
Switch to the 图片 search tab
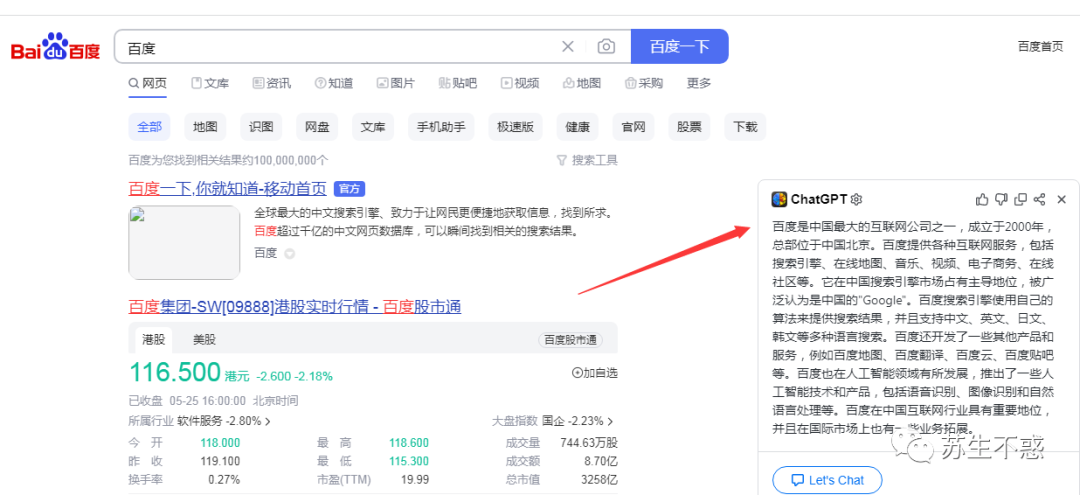point(395,83)
